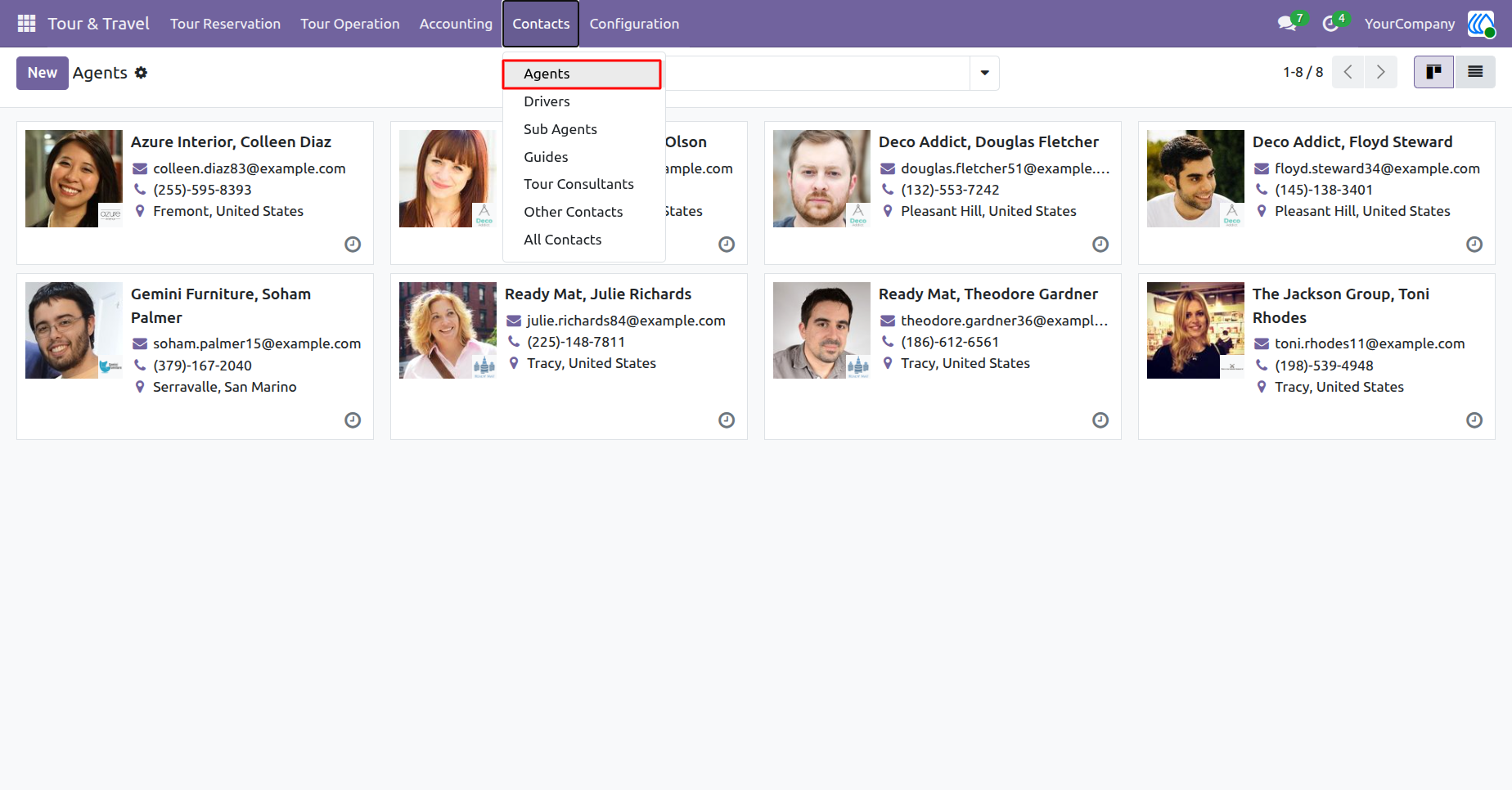Select Agents from Contacts menu
The width and height of the screenshot is (1512, 790).
(582, 74)
